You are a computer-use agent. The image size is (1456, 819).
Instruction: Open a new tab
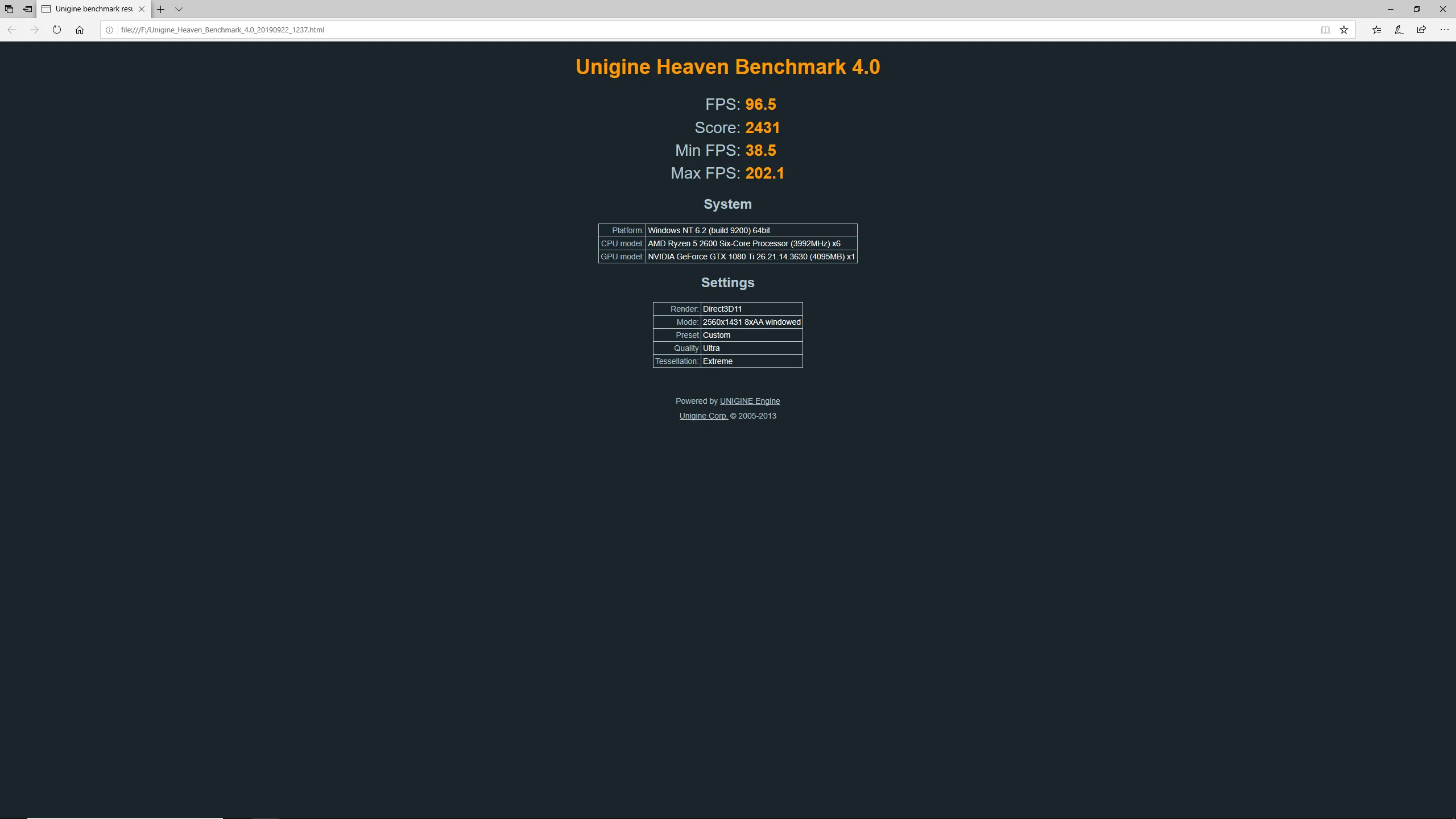coord(161,9)
